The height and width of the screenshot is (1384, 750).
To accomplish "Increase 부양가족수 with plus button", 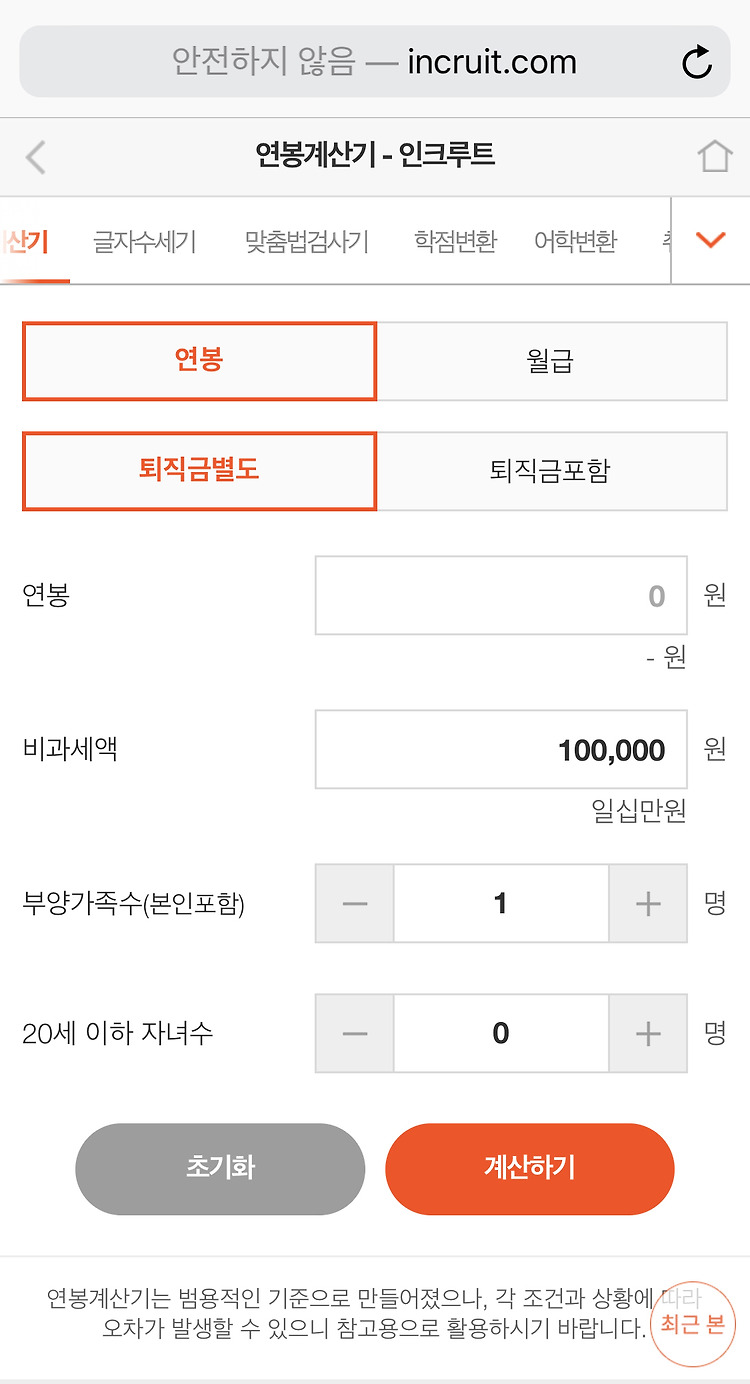I will point(648,903).
